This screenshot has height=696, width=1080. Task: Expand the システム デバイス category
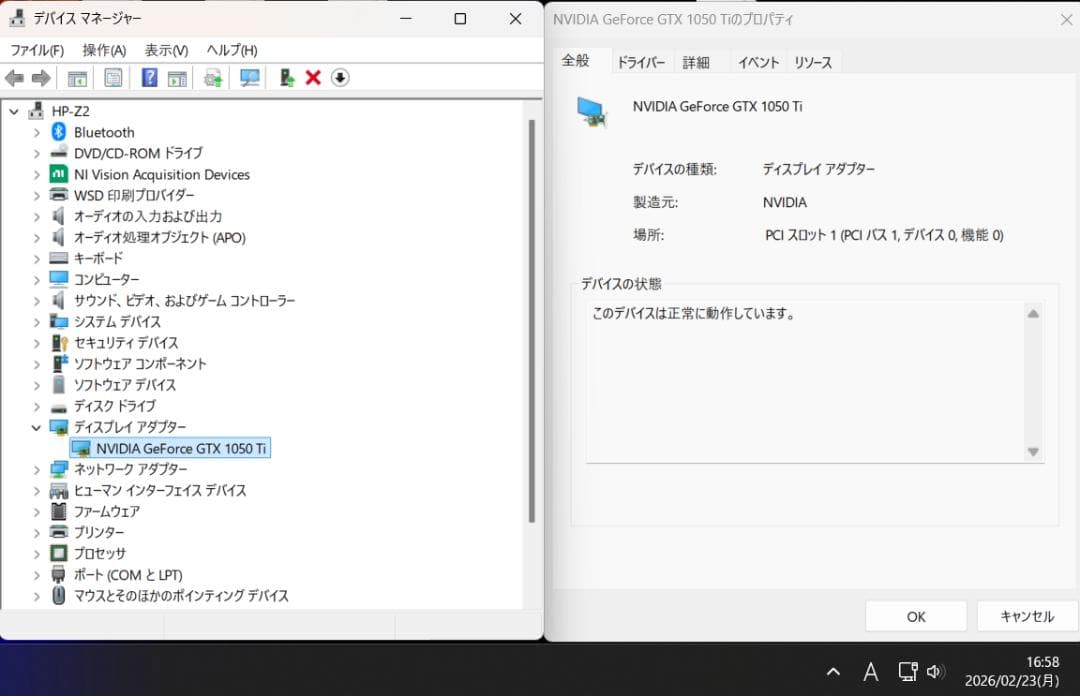click(37, 322)
